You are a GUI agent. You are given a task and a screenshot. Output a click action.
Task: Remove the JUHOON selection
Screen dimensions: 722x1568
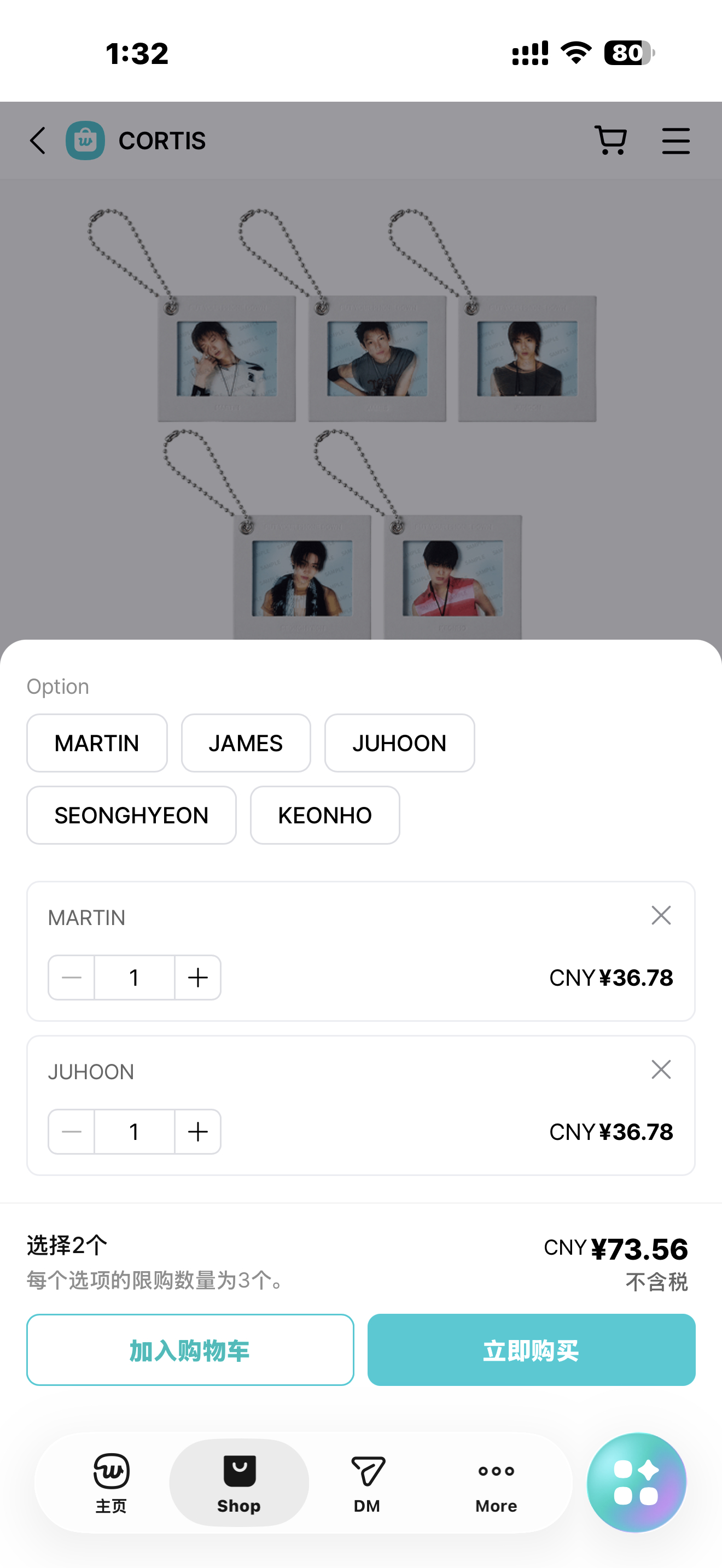point(661,1069)
